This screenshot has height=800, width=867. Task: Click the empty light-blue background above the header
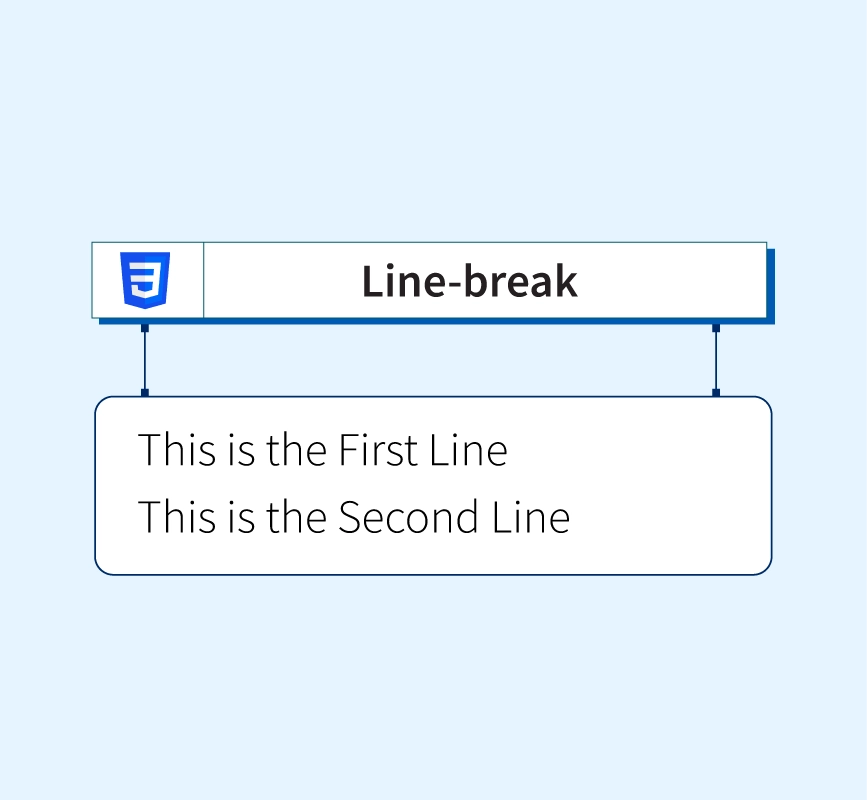[x=433, y=130]
